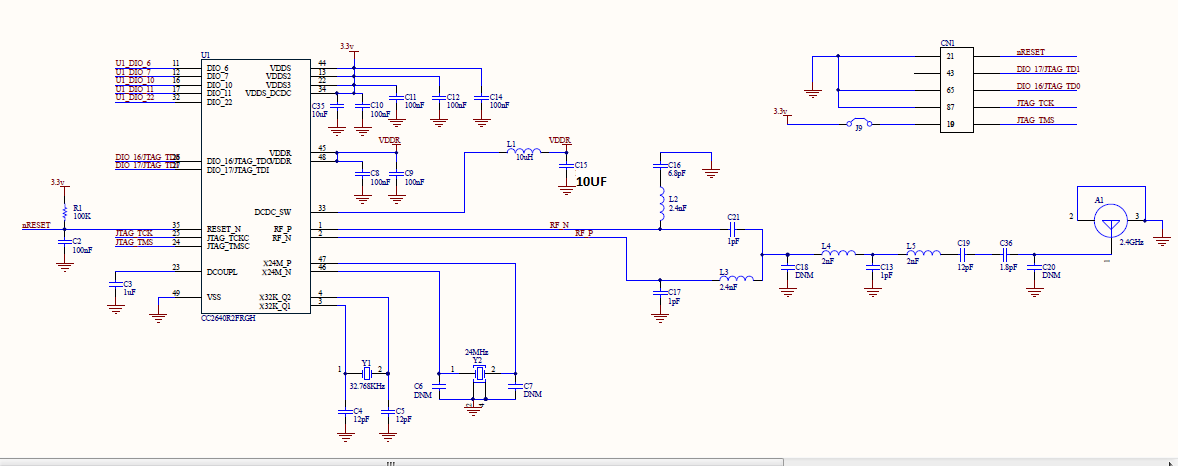Select the 3.3v power symbol above U1

(350, 49)
